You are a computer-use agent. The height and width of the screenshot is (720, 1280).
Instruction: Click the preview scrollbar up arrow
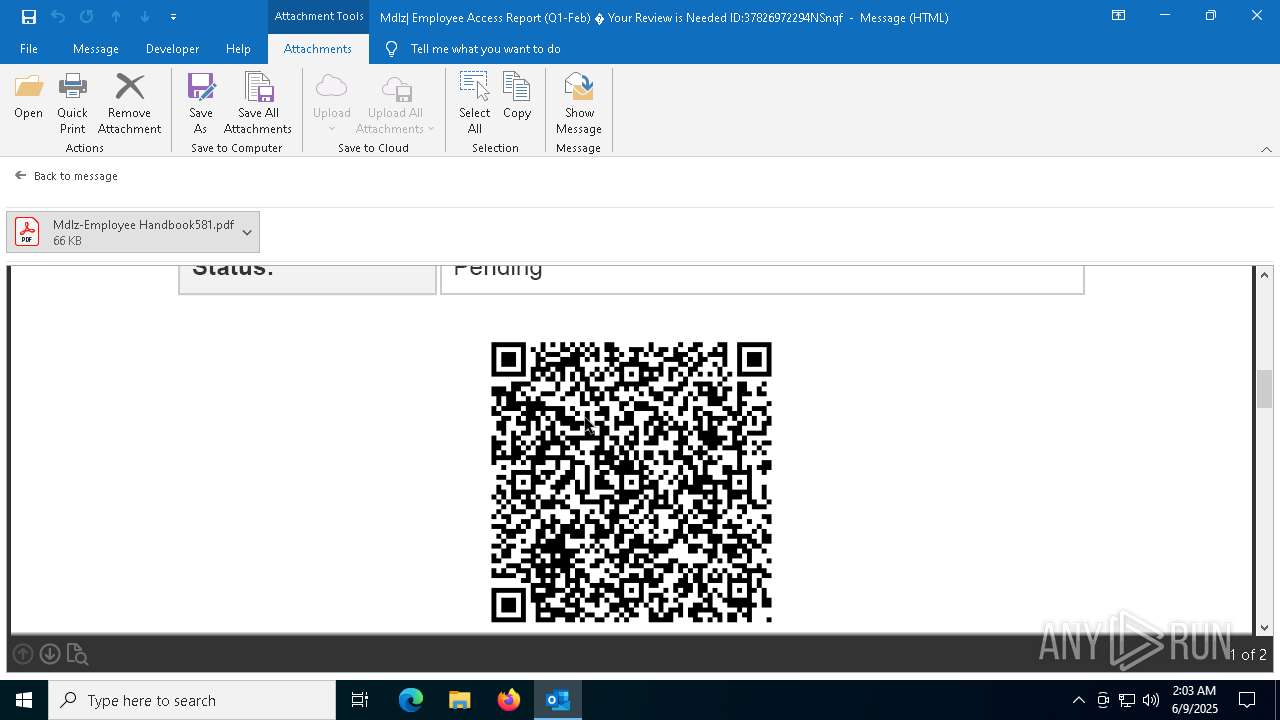pos(1264,275)
